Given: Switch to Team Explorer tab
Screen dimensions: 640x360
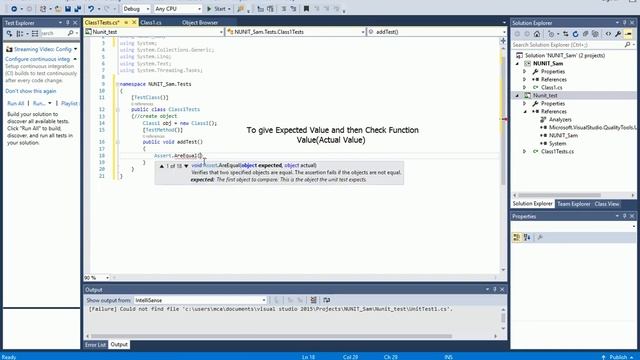Looking at the screenshot, I should point(573,204).
